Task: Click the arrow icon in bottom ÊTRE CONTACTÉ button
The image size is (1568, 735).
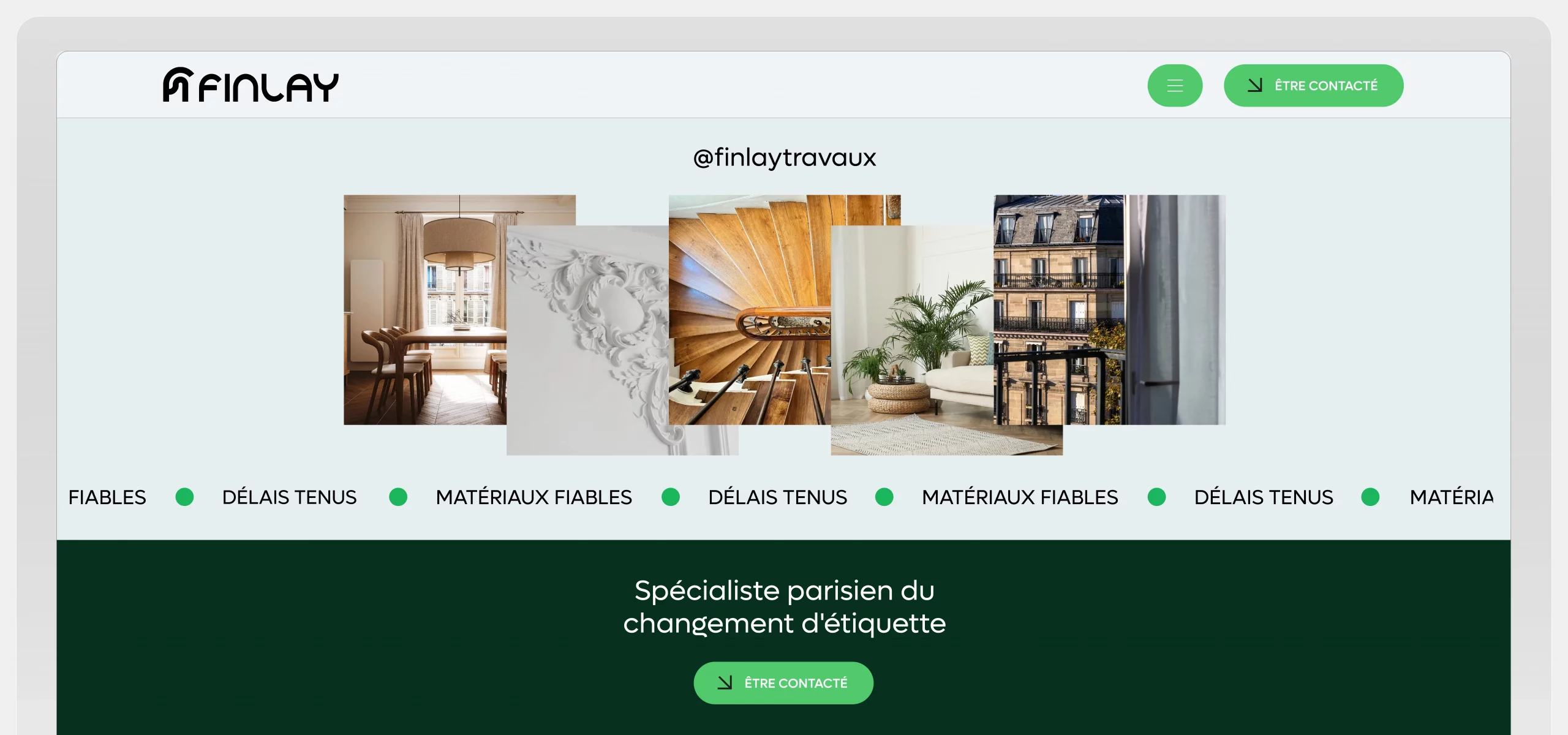Action: tap(725, 682)
